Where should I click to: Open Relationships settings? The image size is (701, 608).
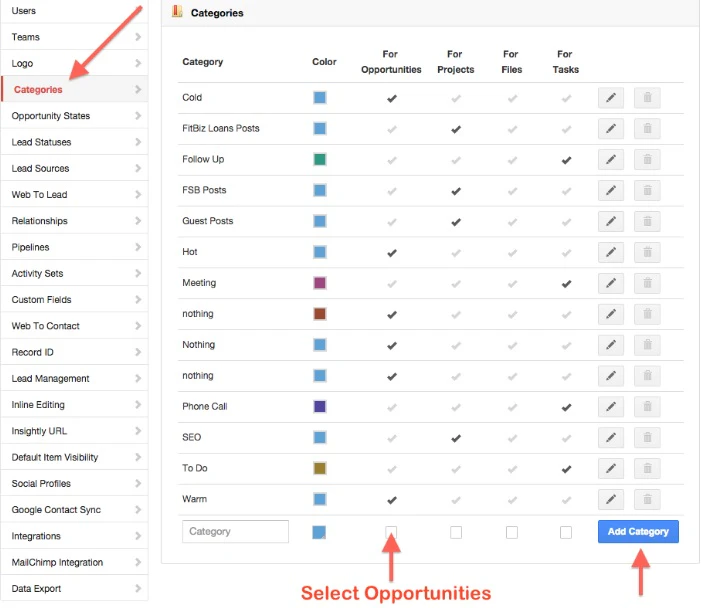click(x=74, y=221)
